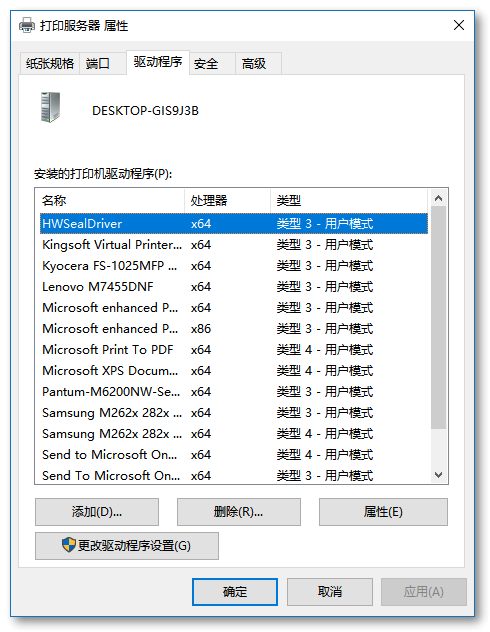Click the 类型 column header
Viewport: 490px width, 632px height.
[349, 200]
